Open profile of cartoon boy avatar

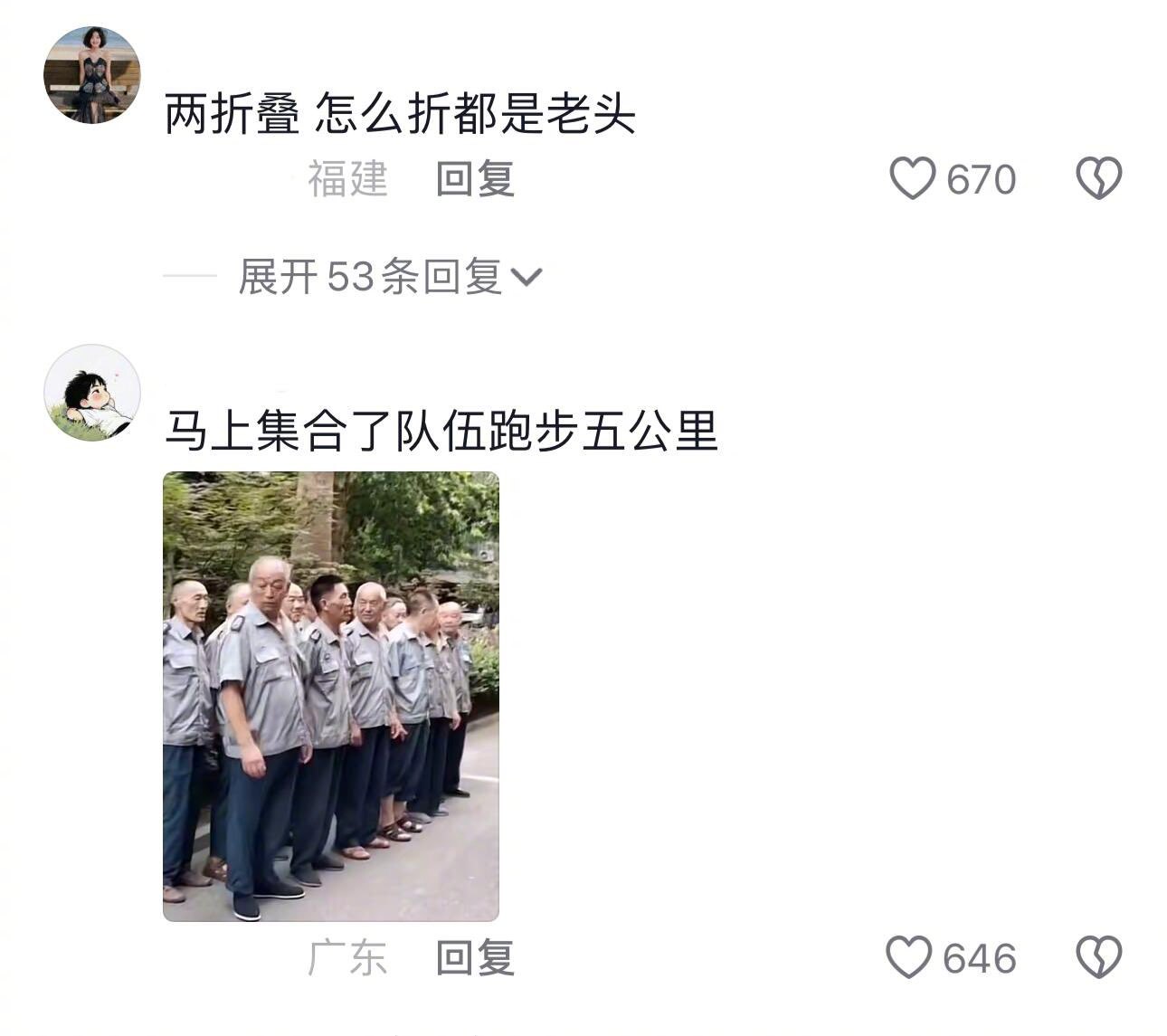92,393
